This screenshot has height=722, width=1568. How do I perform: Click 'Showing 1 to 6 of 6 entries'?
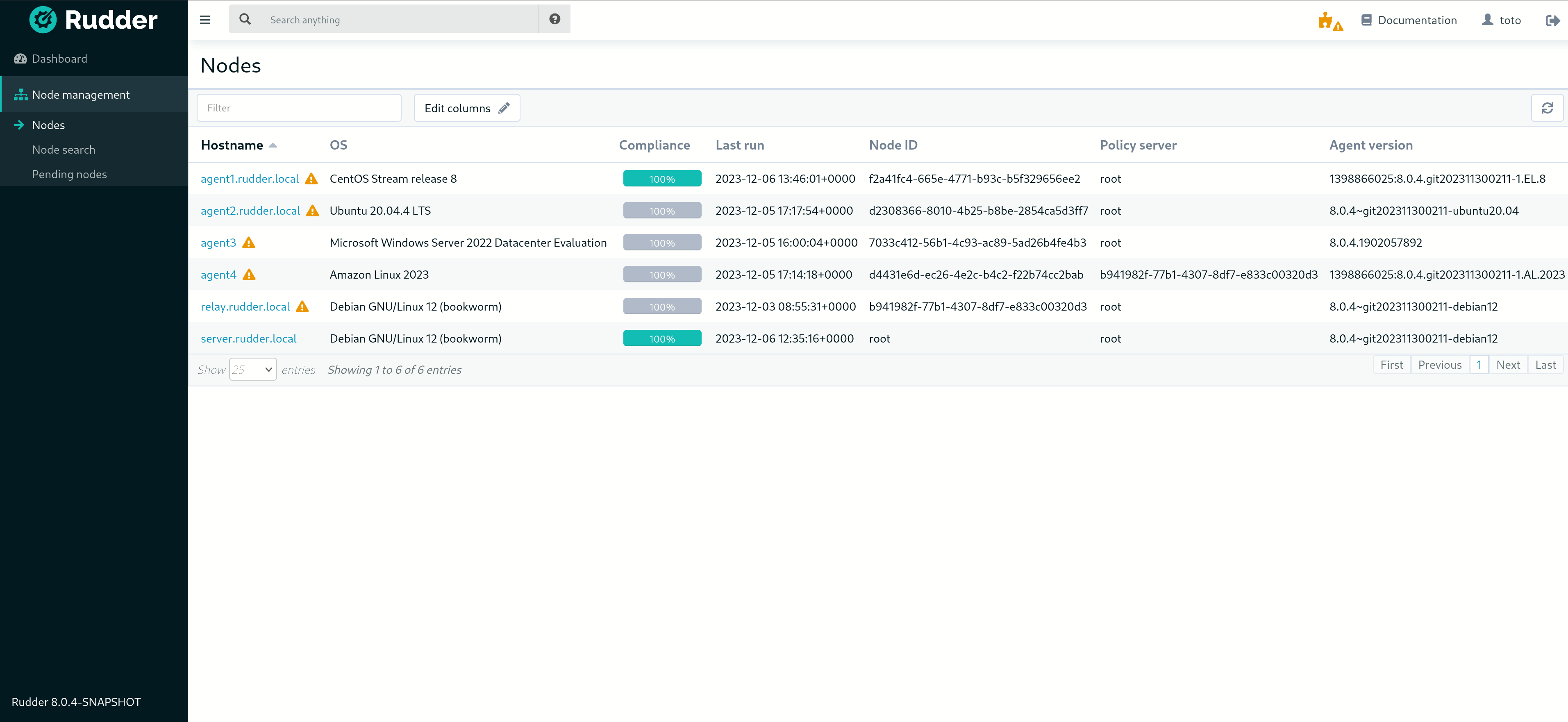(x=394, y=370)
